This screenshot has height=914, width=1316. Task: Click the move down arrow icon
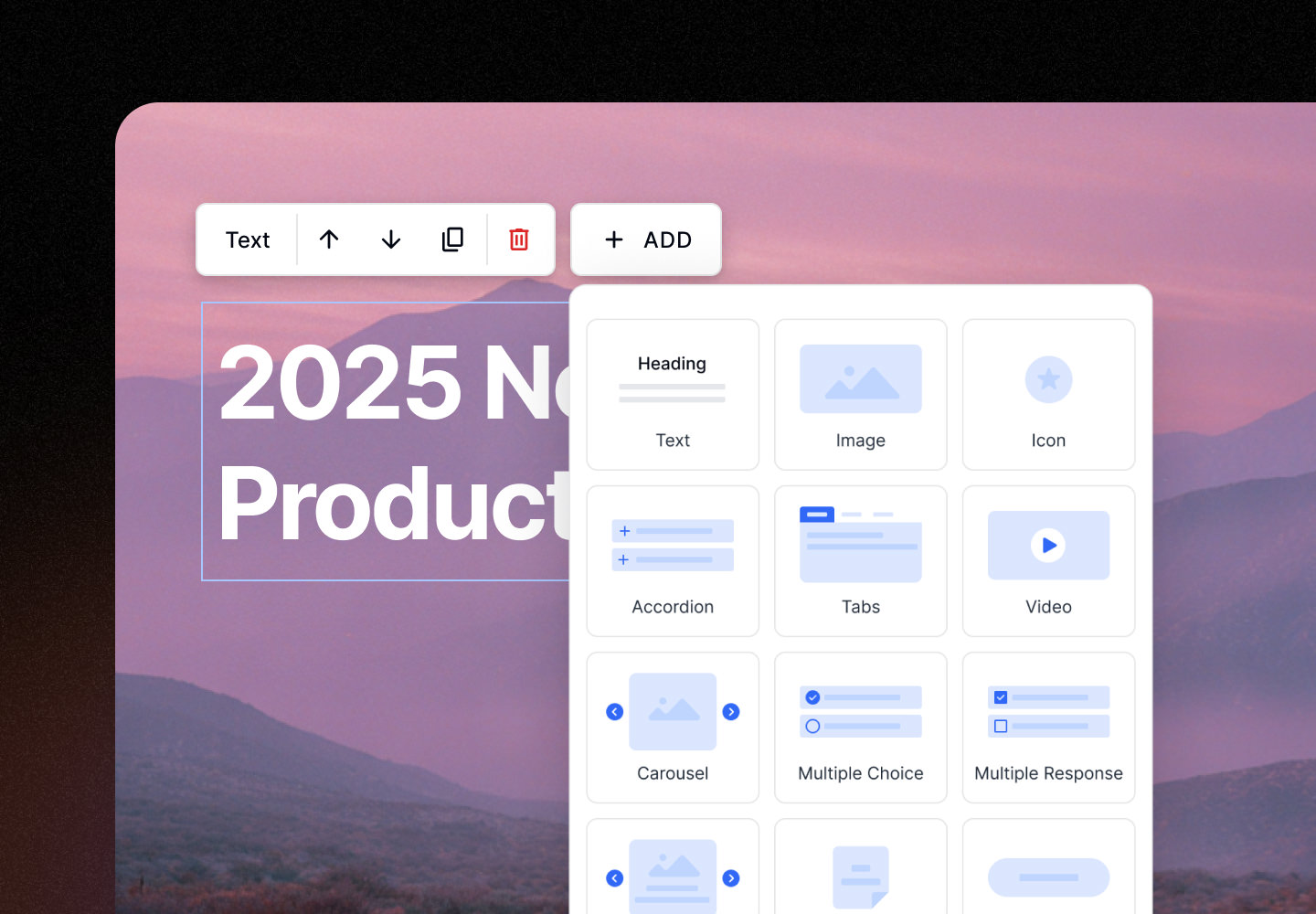[x=391, y=239]
